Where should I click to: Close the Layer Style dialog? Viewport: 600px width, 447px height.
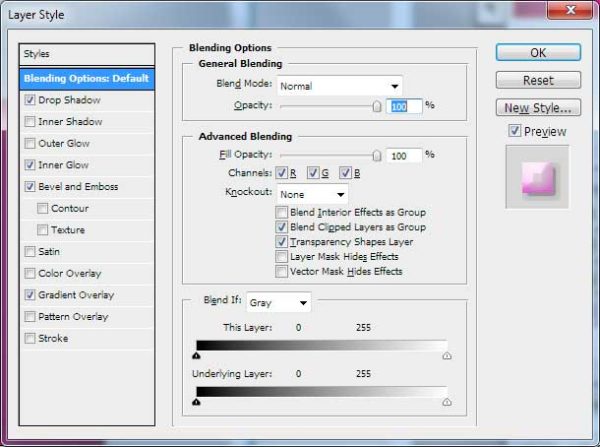570,10
